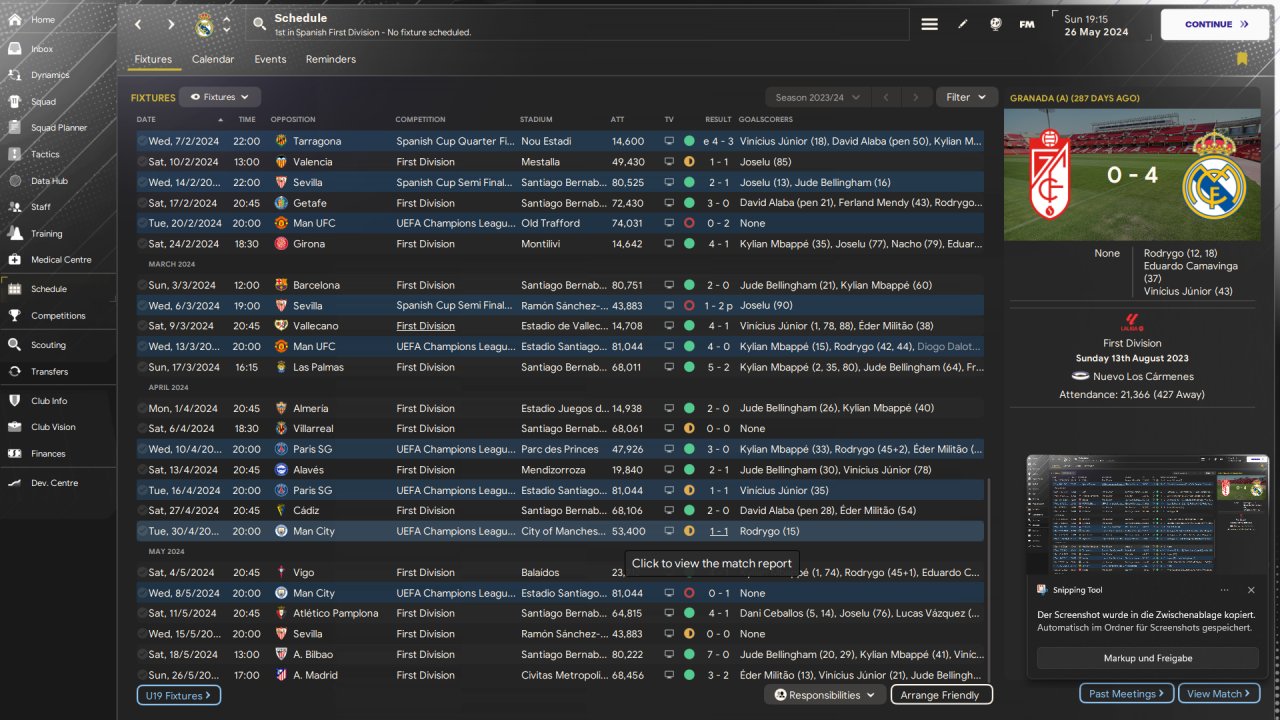Open Competitions in the sidebar
The image size is (1280, 720).
tap(58, 315)
